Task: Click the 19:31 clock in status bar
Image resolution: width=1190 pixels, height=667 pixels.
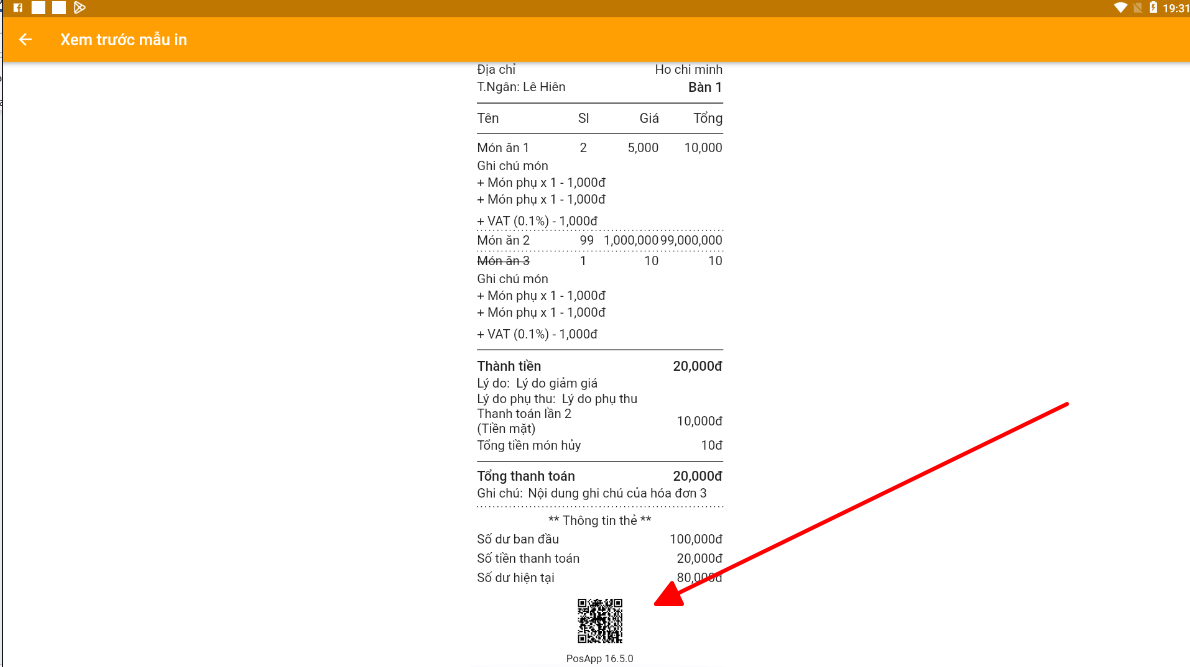Action: 1176,8
